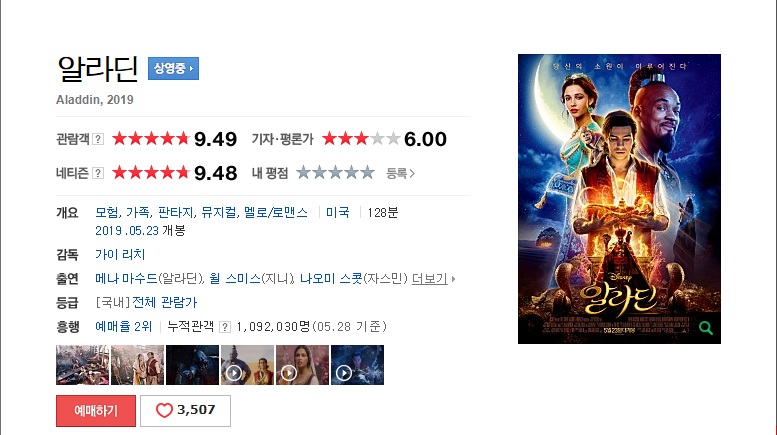Click the magnifier icon on the poster

click(x=706, y=328)
